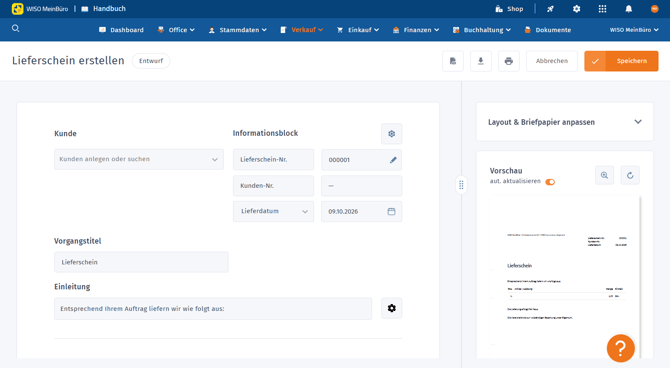Image resolution: width=670 pixels, height=368 pixels.
Task: Open the Office menu
Action: point(176,30)
